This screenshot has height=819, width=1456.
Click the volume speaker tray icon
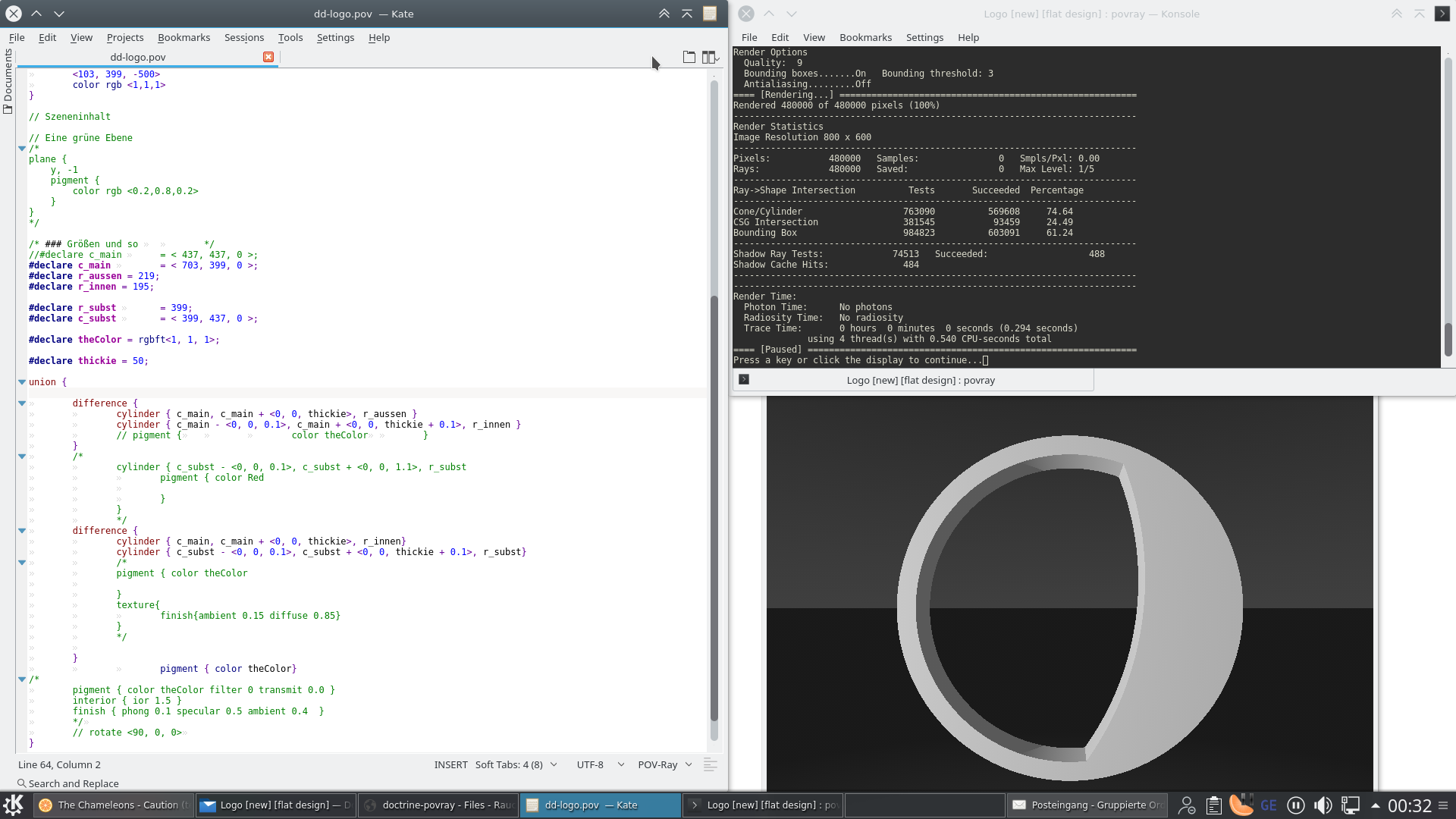(x=1323, y=805)
